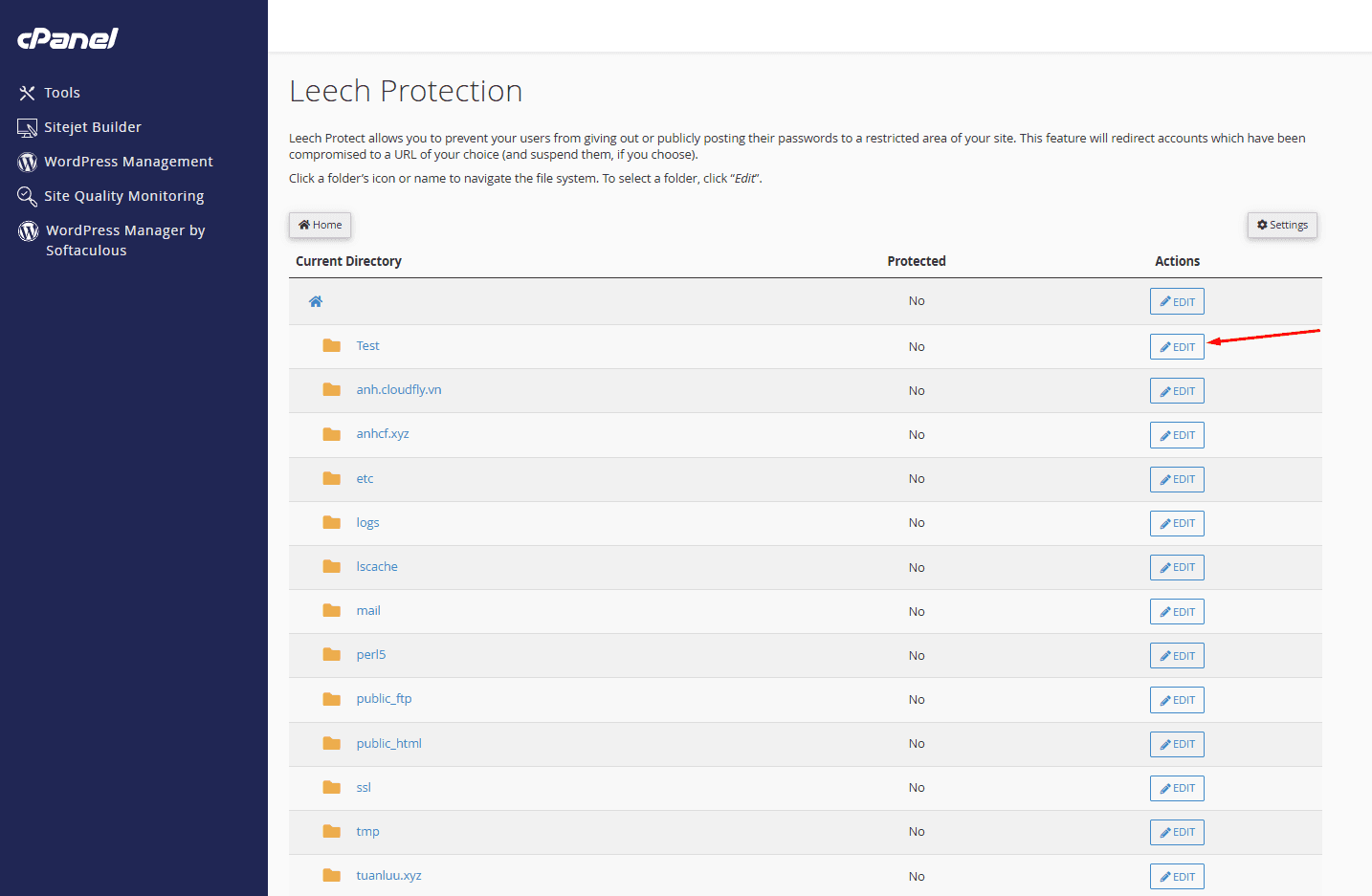Click the Test folder icon
Screen dimensions: 1372x896
[x=332, y=346]
